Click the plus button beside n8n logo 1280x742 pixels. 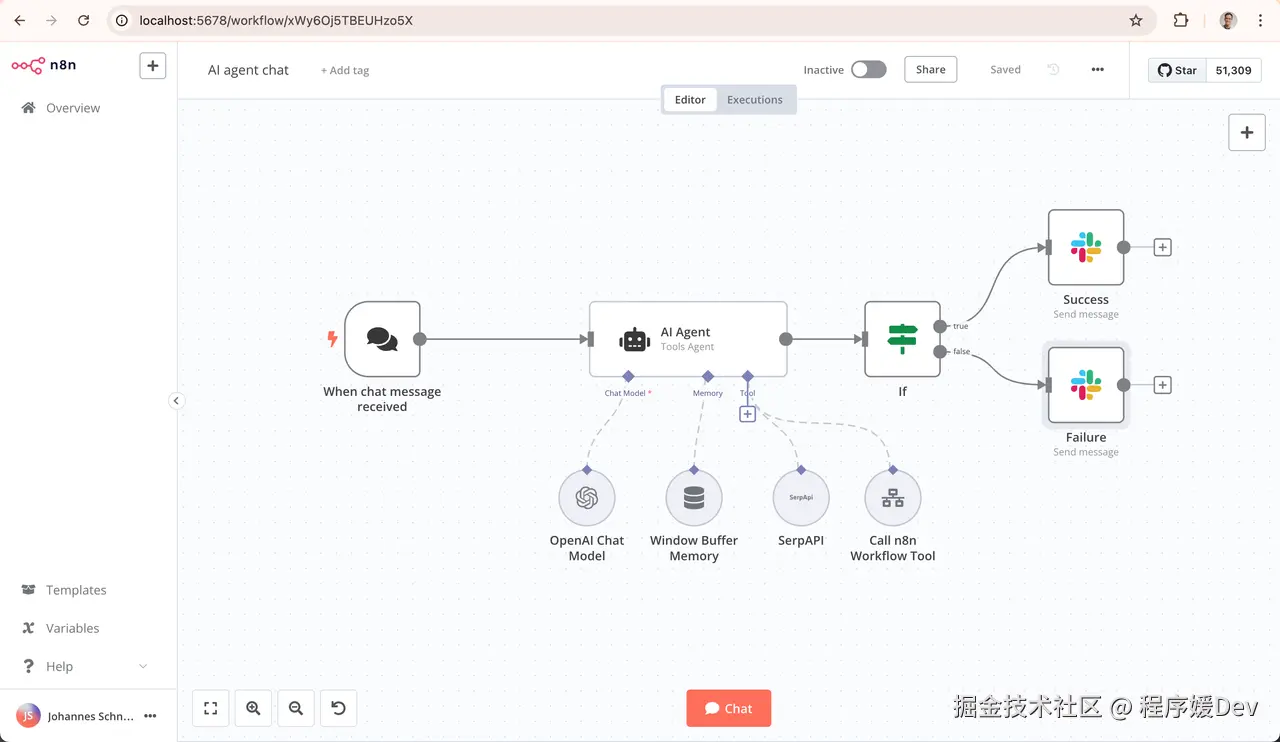[x=152, y=66]
